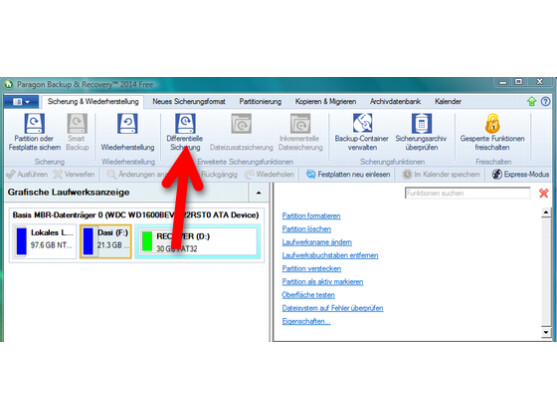Select Sicherungsarchiv überprüfen icon
The image size is (557, 418).
pos(421,123)
